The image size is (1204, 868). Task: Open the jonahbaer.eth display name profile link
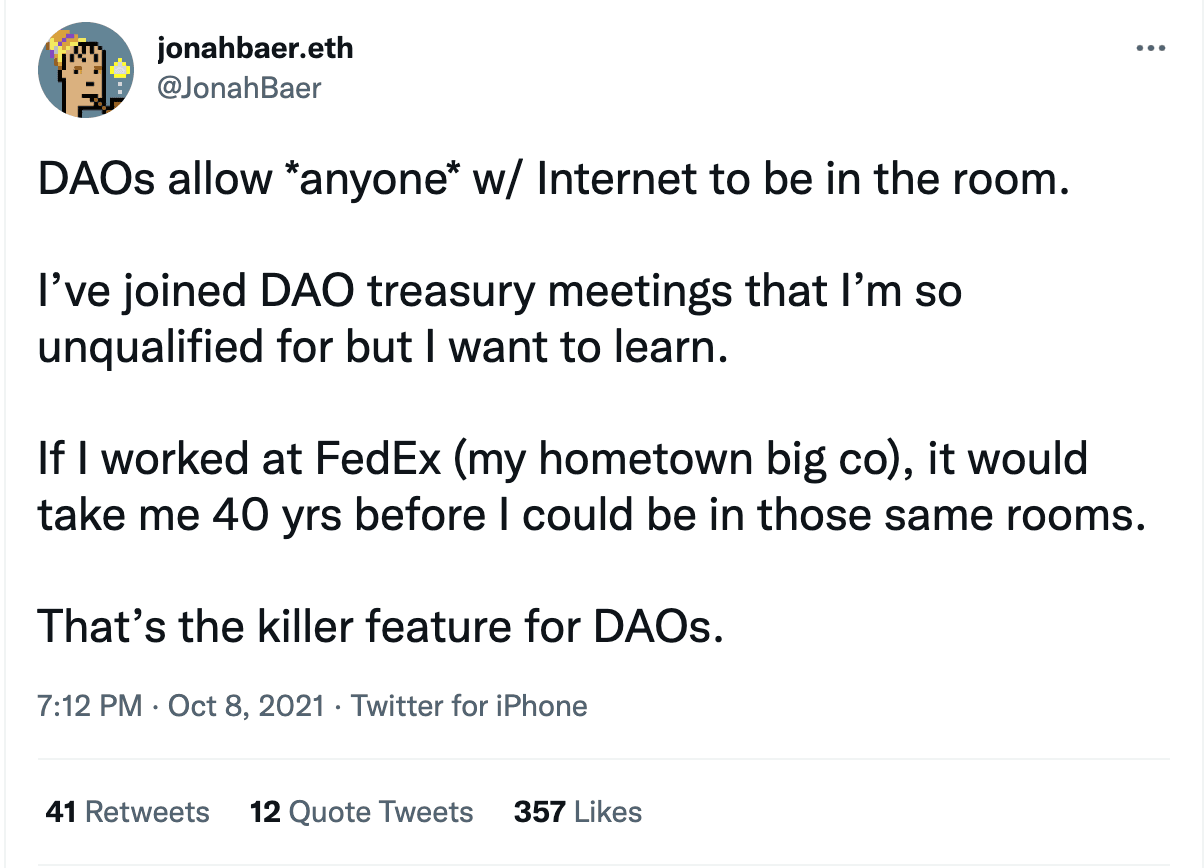click(x=255, y=47)
